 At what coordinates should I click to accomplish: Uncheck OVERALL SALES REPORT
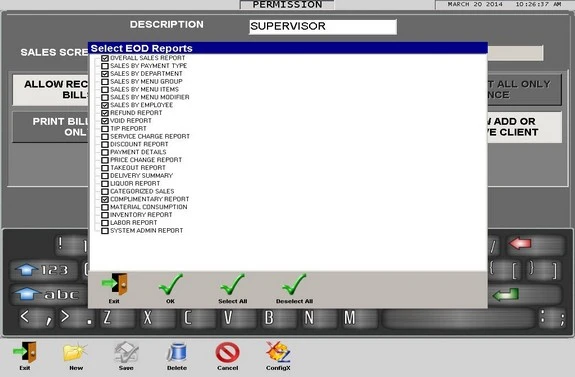[x=105, y=58]
